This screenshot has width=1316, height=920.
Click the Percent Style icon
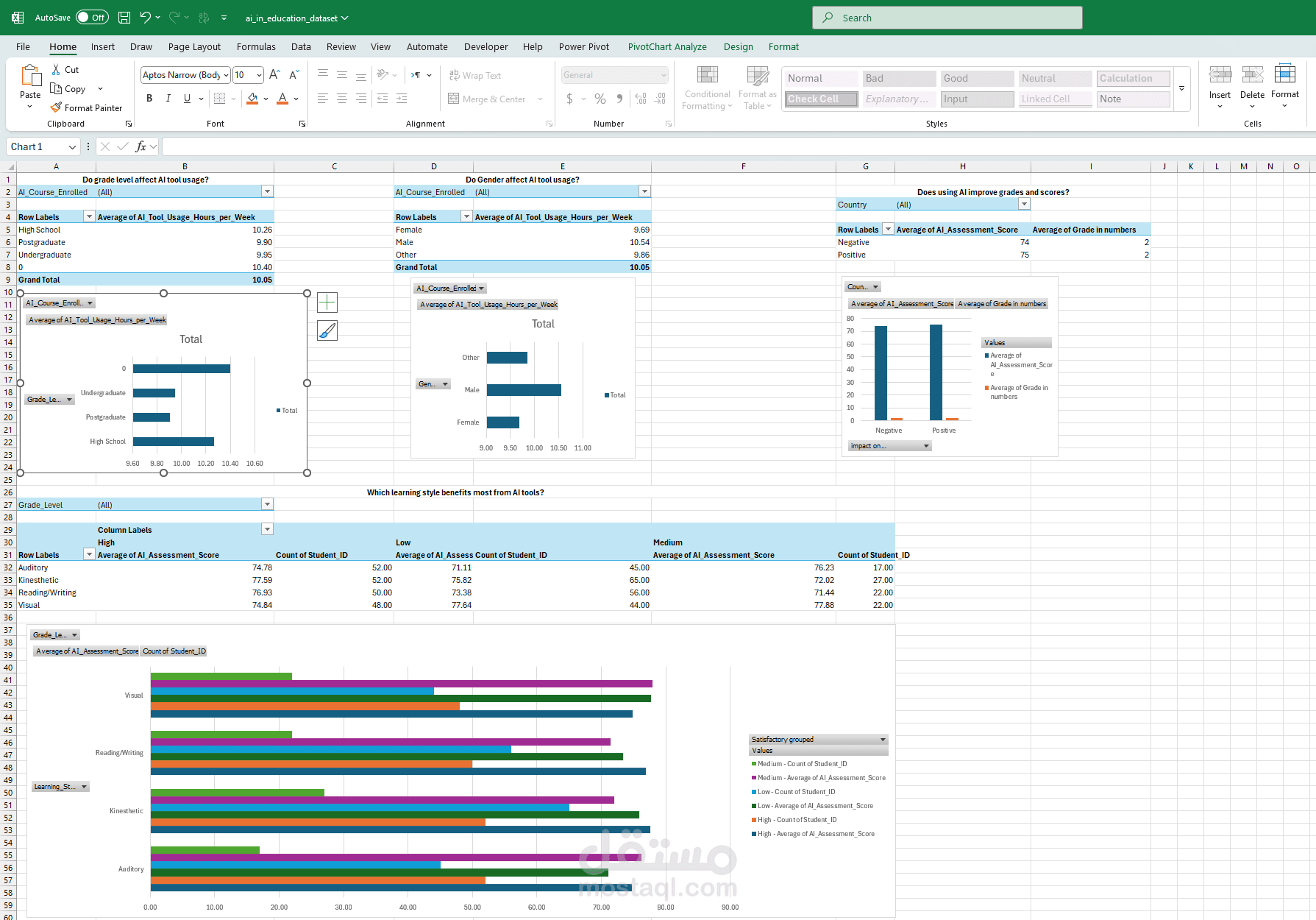(x=600, y=99)
